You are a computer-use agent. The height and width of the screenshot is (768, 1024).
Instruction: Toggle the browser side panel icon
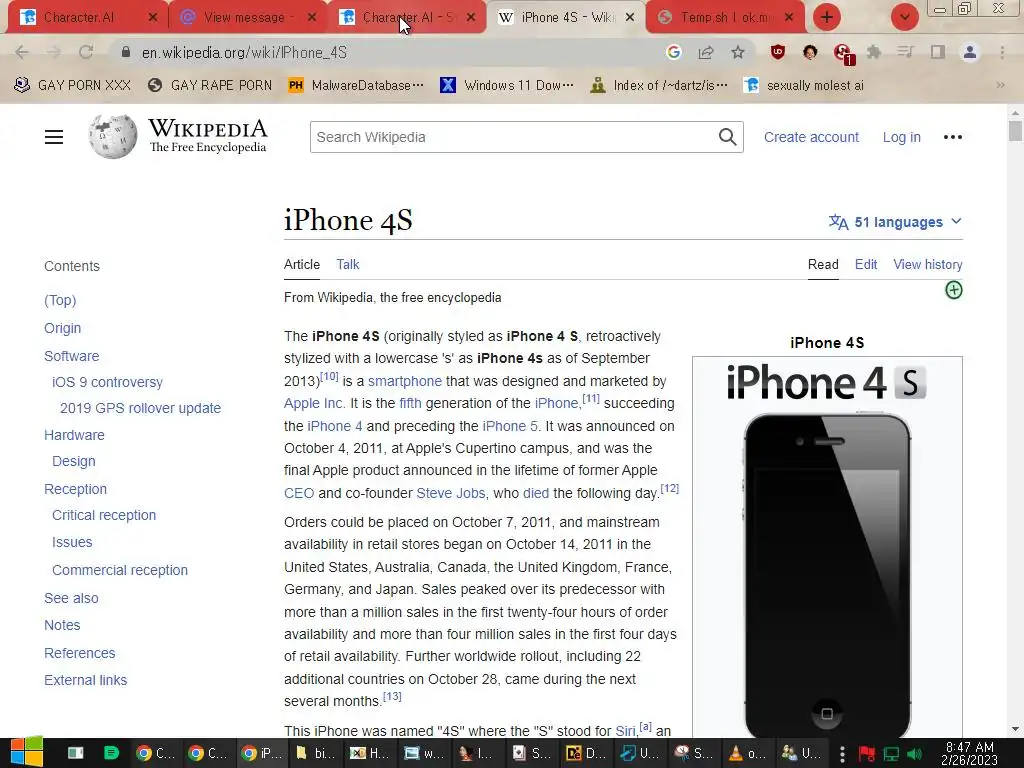coord(938,52)
